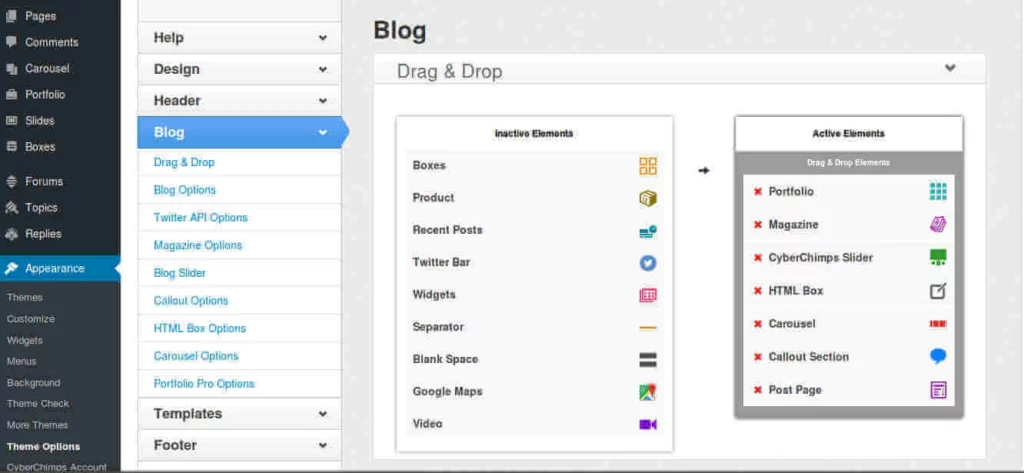
Task: Click the Comments bubble icon in sidebar
Action: tap(11, 42)
